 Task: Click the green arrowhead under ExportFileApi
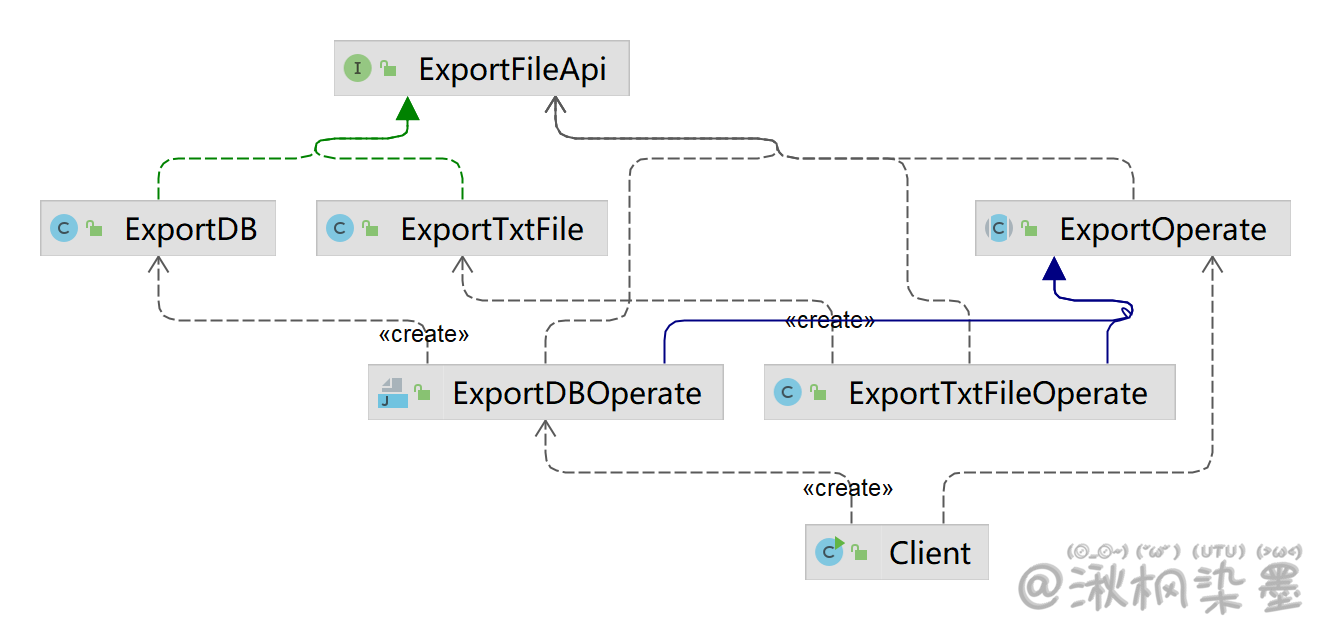click(x=406, y=108)
